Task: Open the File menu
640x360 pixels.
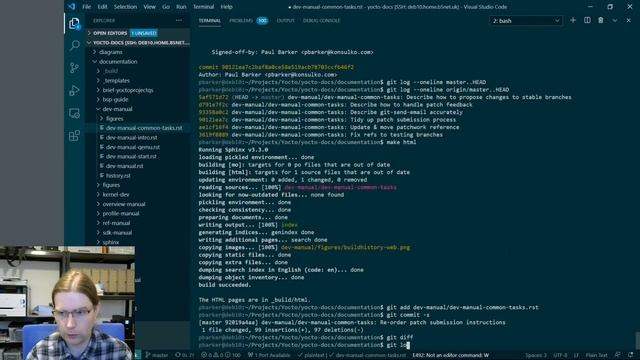Action: pyautogui.click(x=87, y=7)
